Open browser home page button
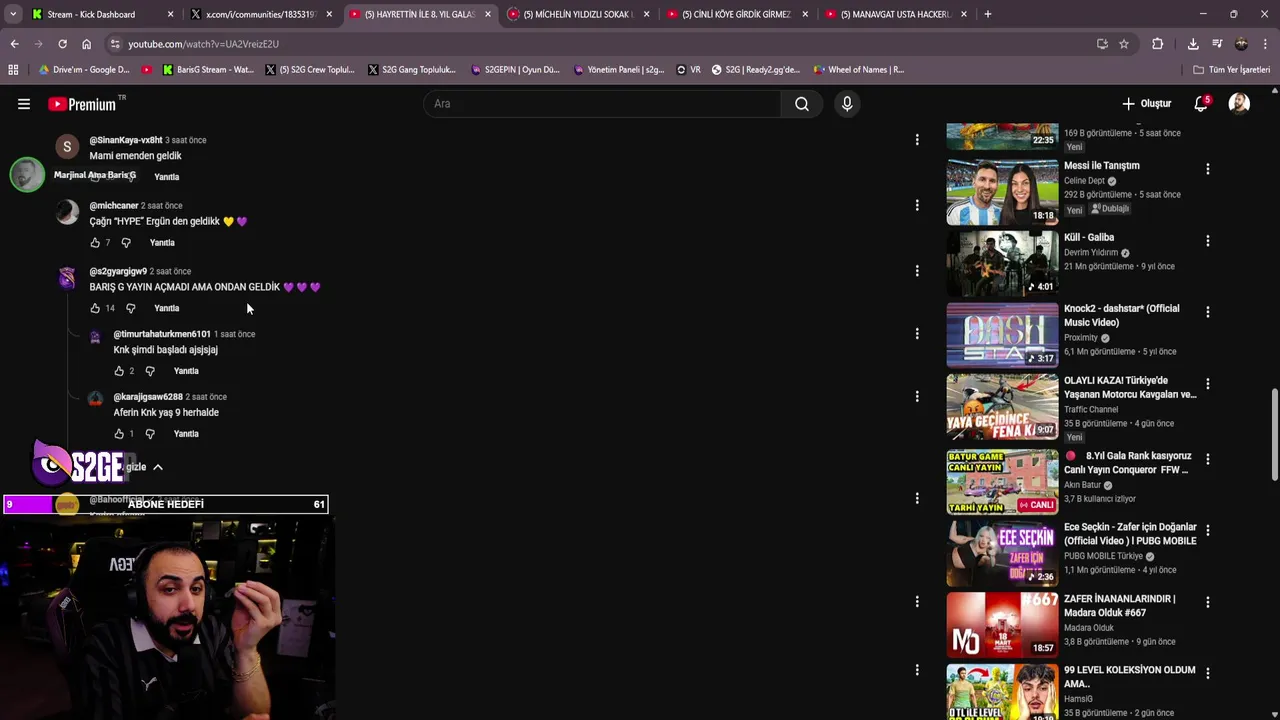This screenshot has height=720, width=1280. tap(86, 44)
